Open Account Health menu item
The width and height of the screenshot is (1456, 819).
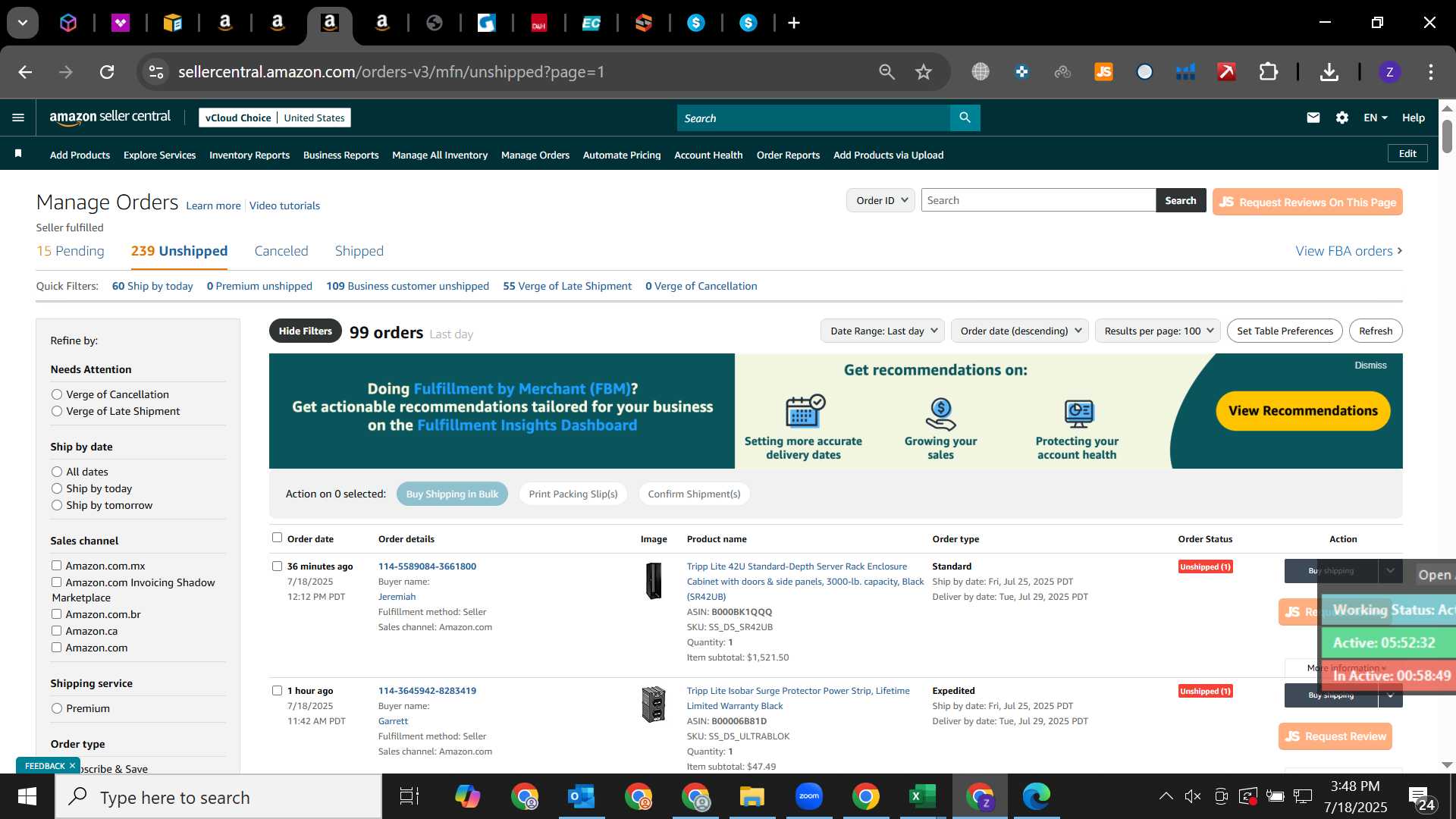coord(708,155)
